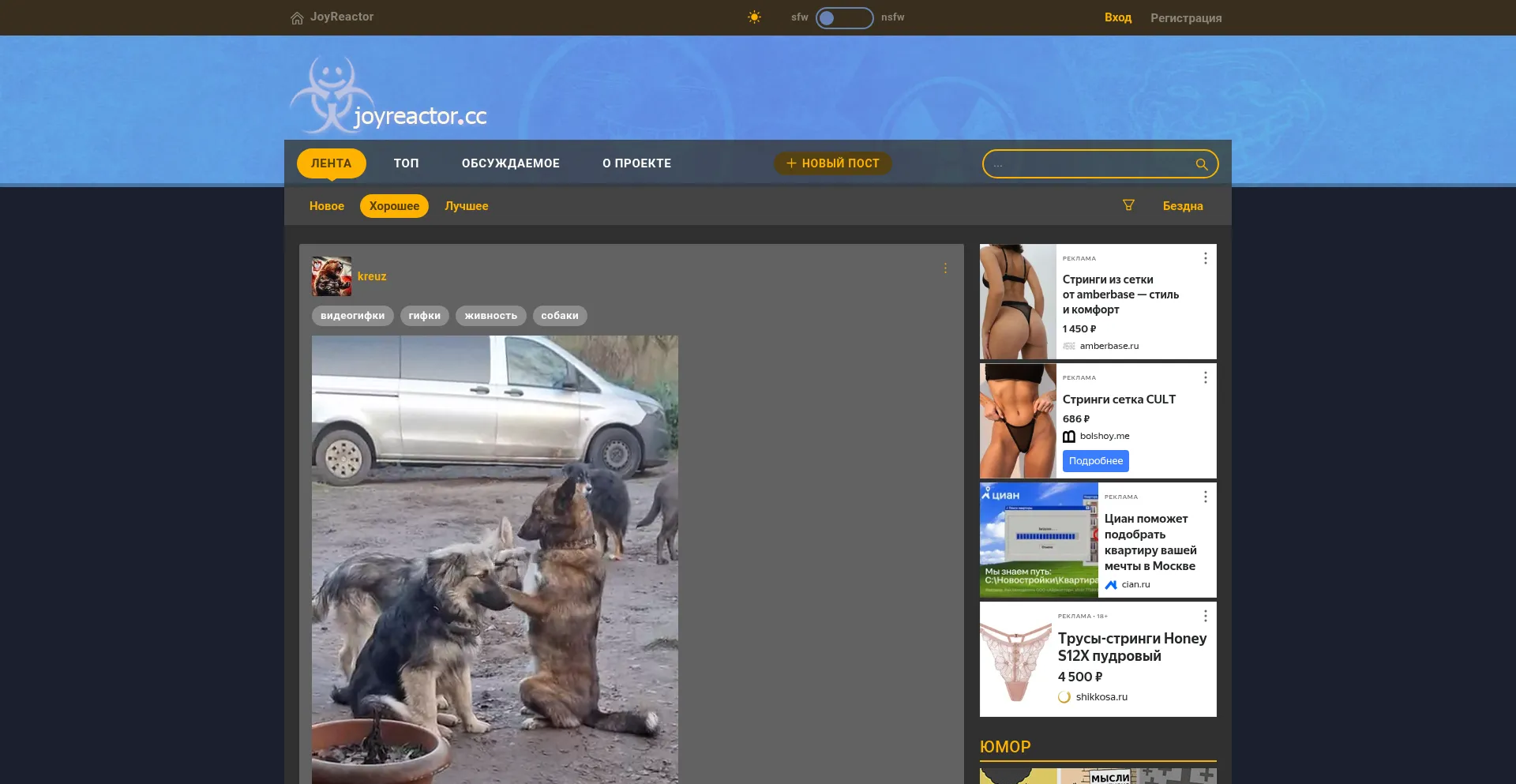This screenshot has width=1516, height=784.
Task: Click the cian.ru ad logo icon
Action: coord(1111,585)
